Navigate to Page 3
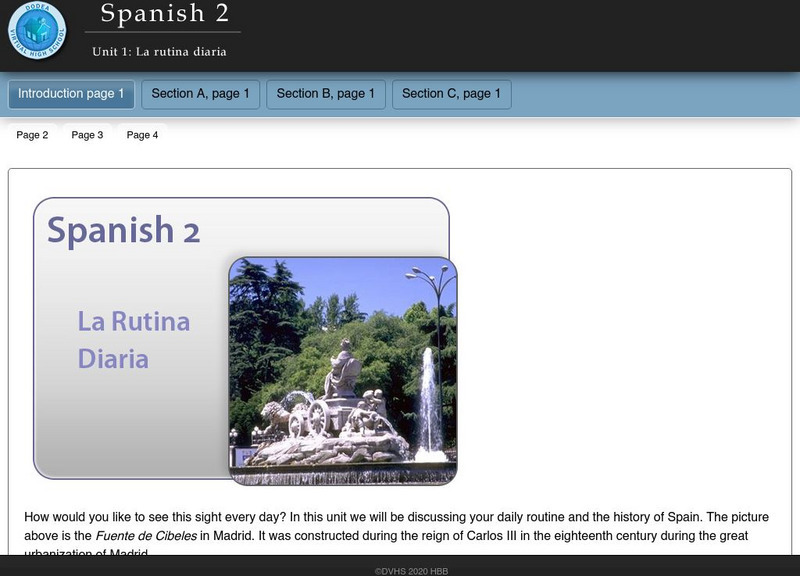 (x=87, y=135)
